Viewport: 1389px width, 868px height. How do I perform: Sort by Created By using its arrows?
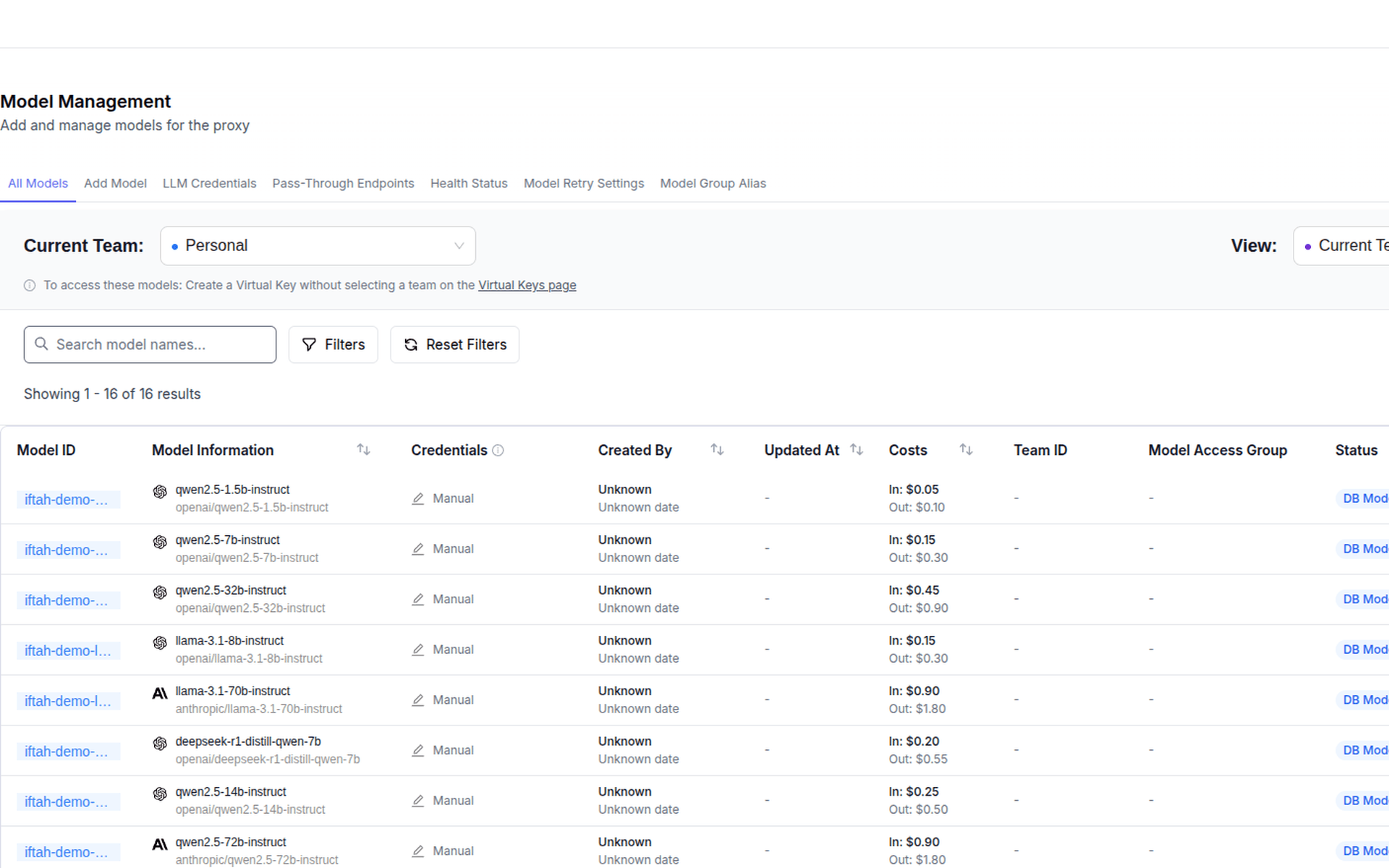(x=717, y=450)
